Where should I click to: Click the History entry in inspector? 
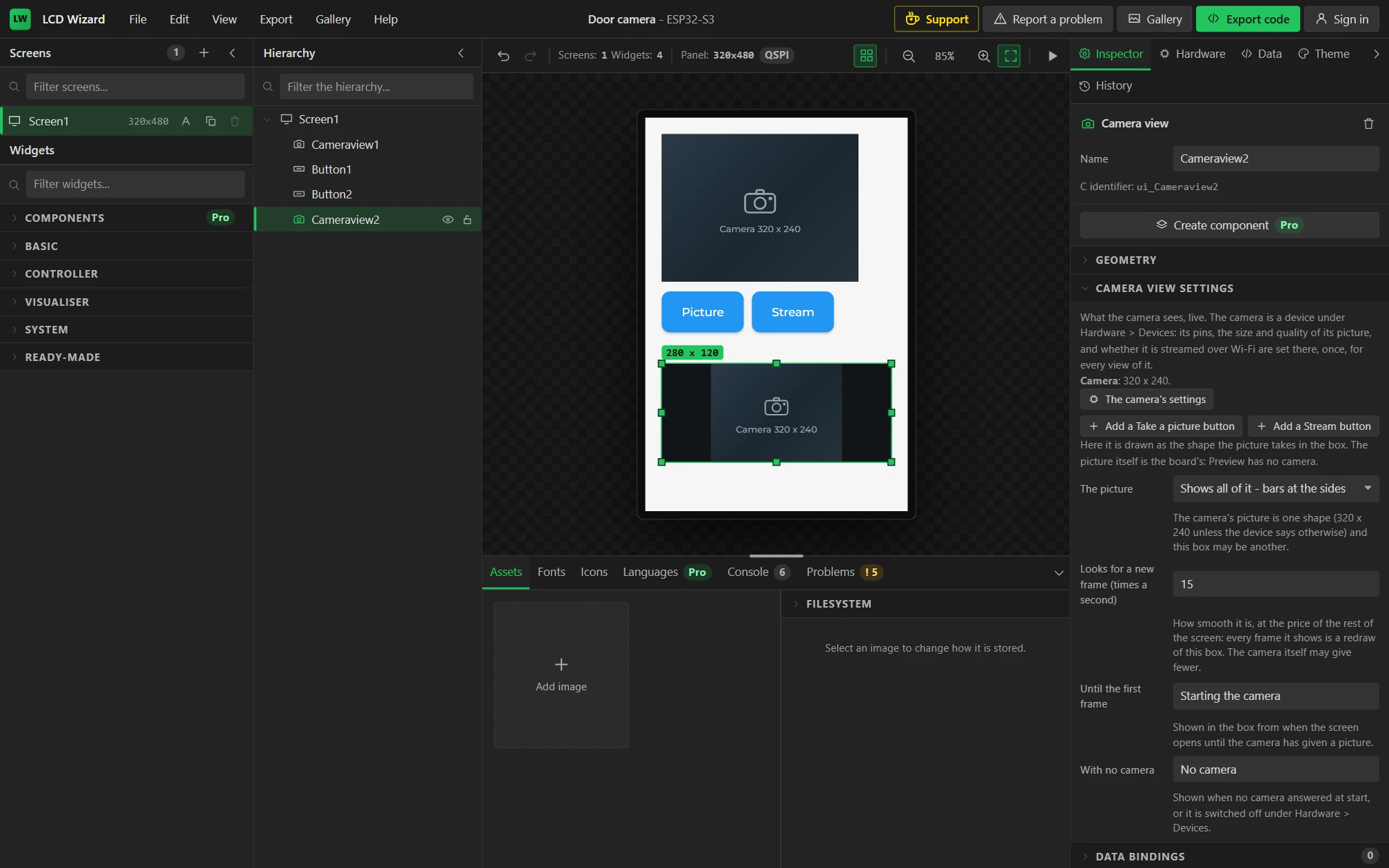point(1106,86)
